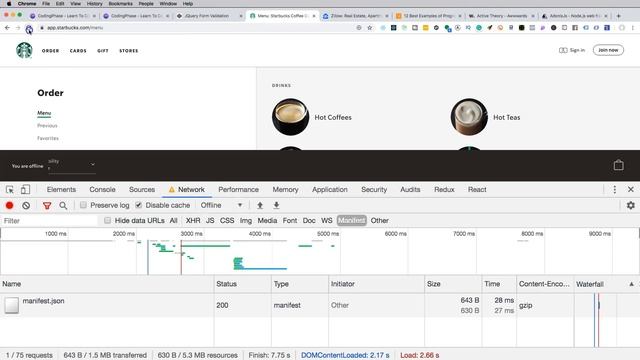The image size is (640, 360).
Task: Open the ORDER navigation link
Action: click(x=51, y=51)
